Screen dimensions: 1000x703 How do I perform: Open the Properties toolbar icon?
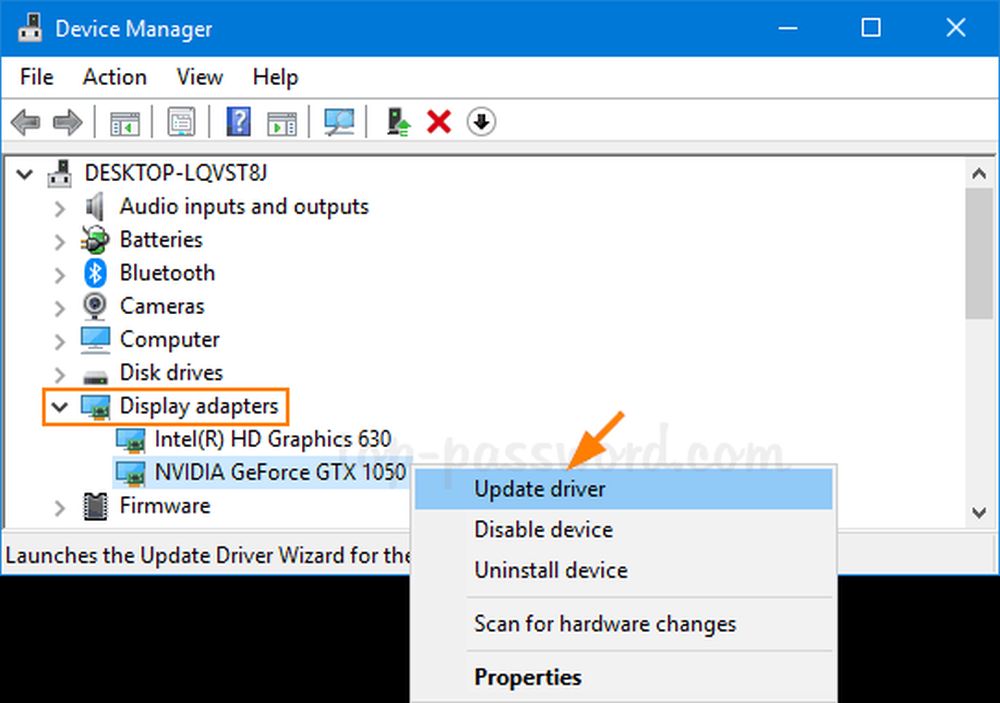[181, 121]
